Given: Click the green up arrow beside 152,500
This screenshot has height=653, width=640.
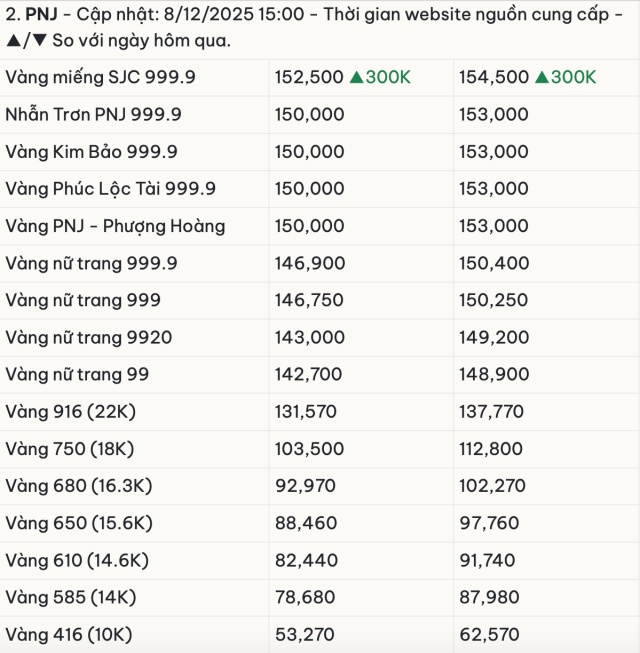Looking at the screenshot, I should [x=356, y=77].
